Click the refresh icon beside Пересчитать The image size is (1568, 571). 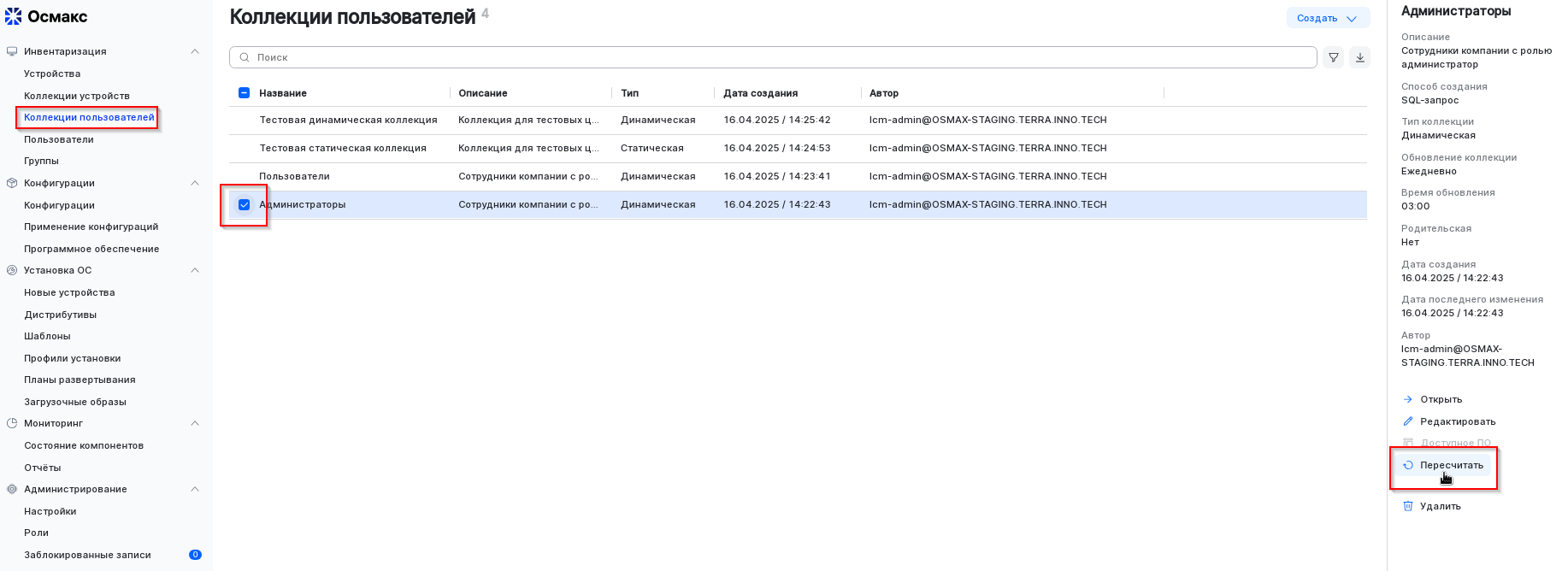[1408, 465]
